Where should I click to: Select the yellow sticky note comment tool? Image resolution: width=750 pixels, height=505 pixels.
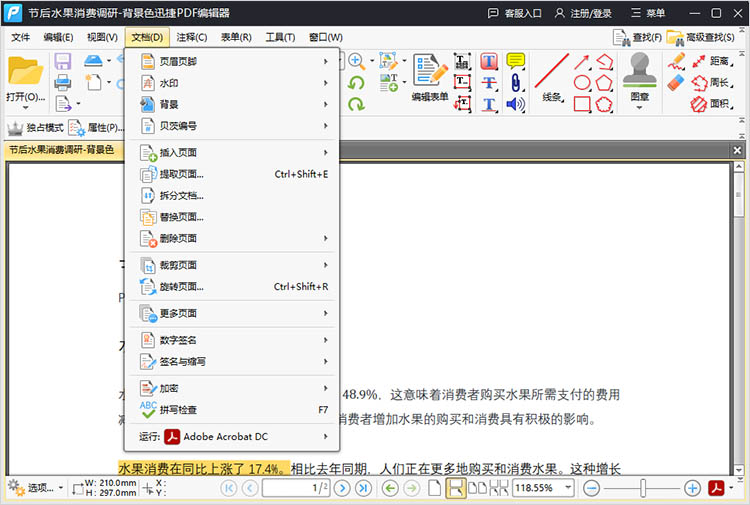click(515, 61)
